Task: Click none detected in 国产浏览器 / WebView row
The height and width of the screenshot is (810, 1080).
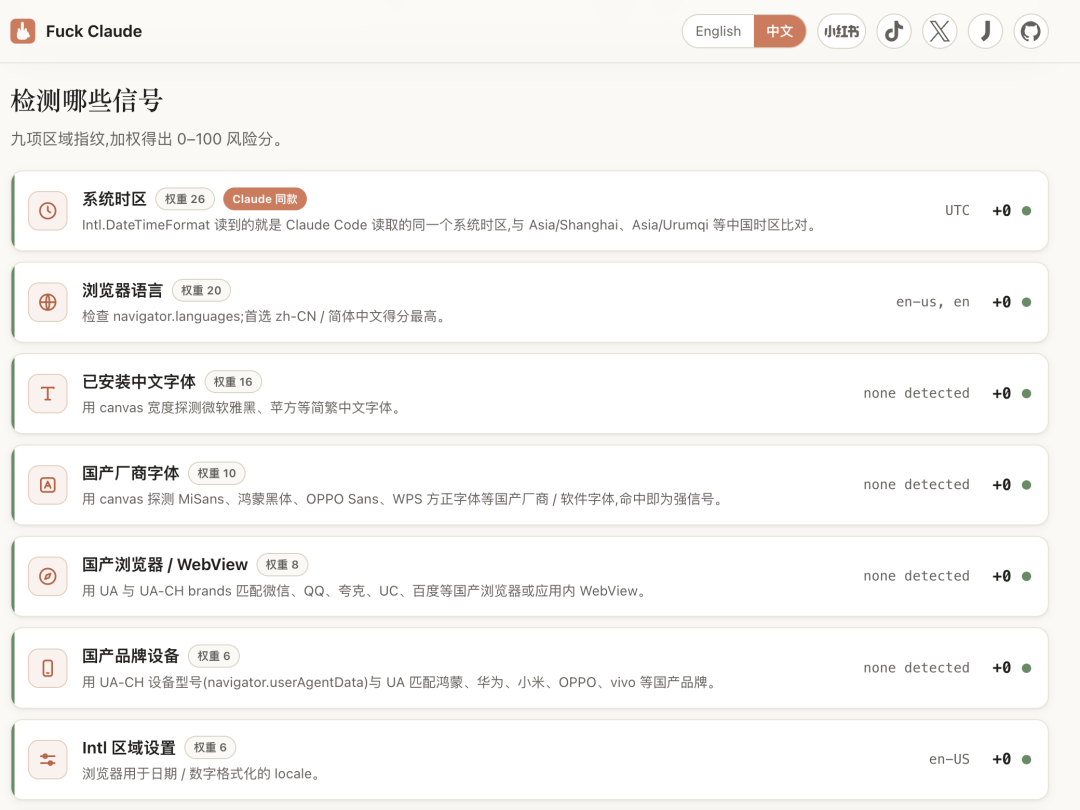Action: click(x=916, y=576)
